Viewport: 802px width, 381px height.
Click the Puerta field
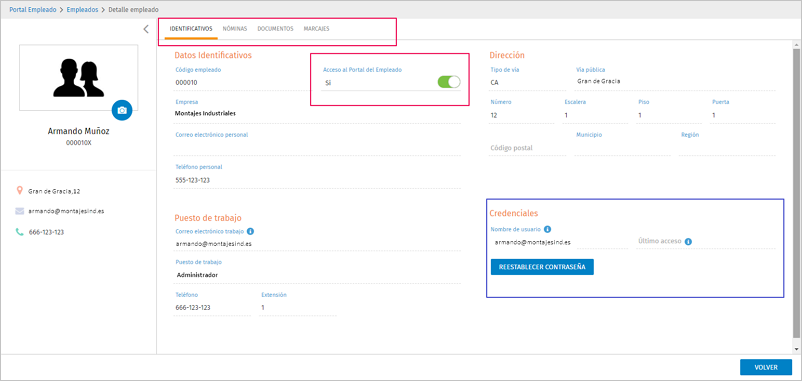pos(743,116)
